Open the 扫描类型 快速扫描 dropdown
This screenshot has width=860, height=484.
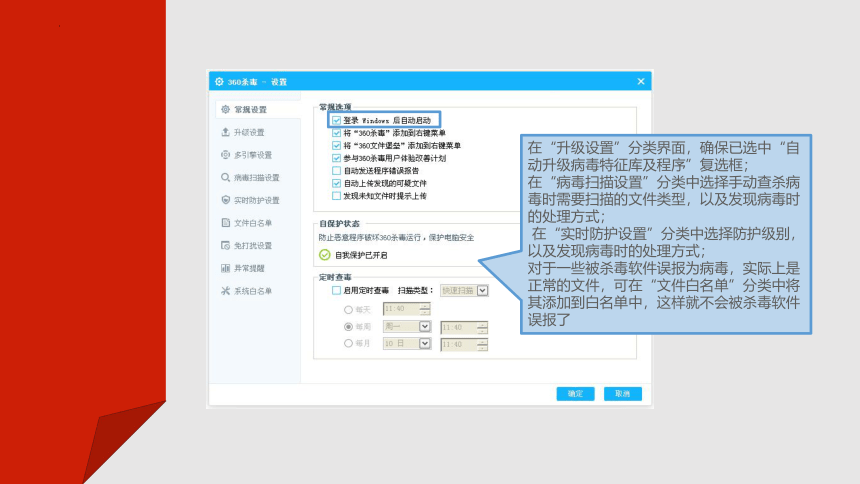[x=482, y=290]
